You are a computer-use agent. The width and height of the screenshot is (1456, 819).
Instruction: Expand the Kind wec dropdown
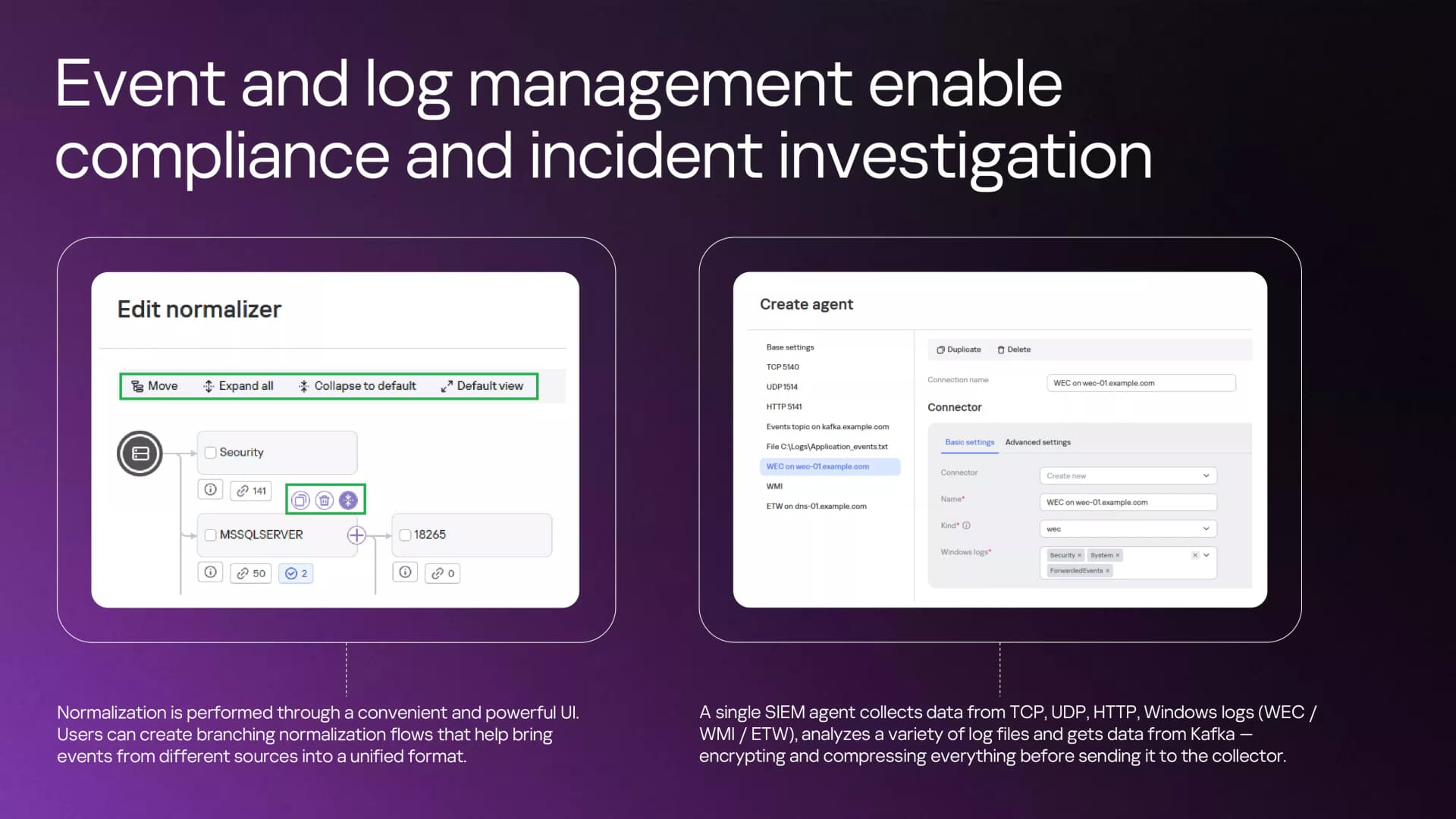coord(1128,529)
